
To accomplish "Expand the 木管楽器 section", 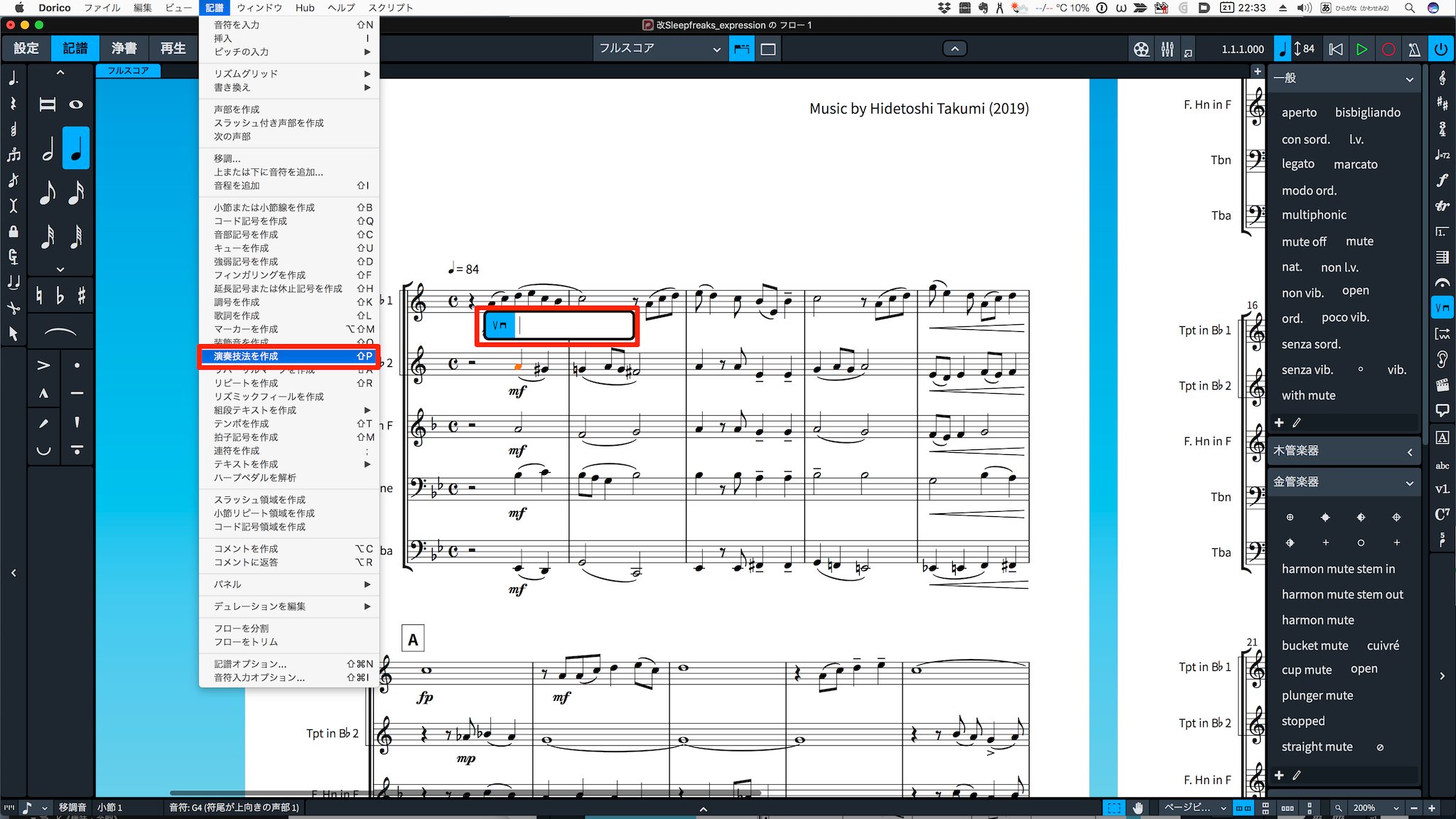I will (1409, 451).
